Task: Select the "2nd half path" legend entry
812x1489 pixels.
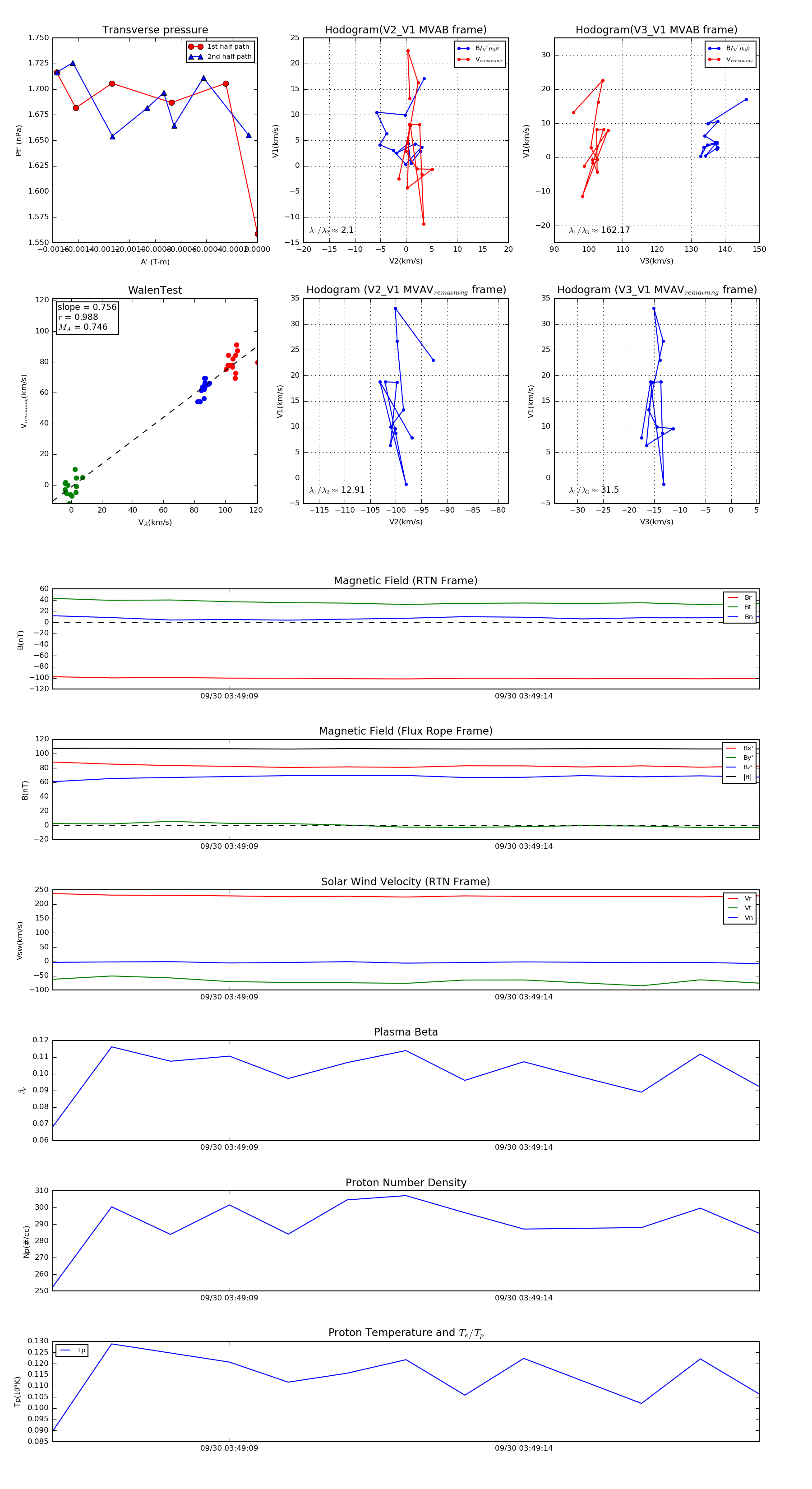Action: (x=220, y=57)
